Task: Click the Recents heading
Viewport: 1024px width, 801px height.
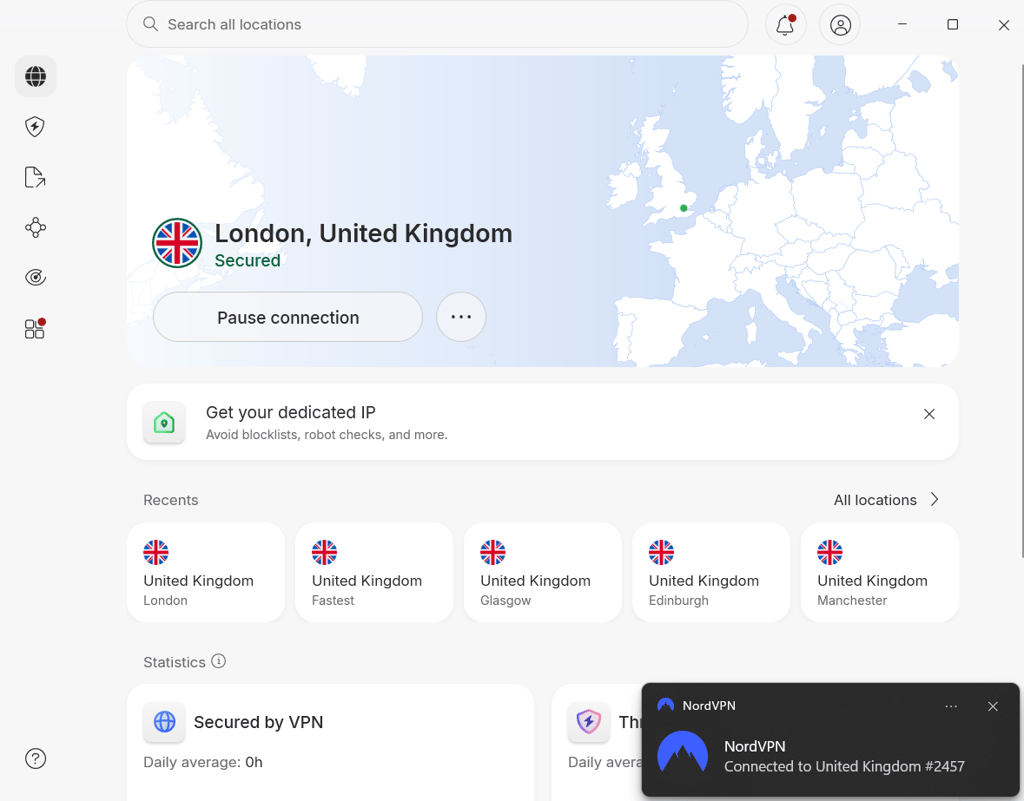Action: 170,500
